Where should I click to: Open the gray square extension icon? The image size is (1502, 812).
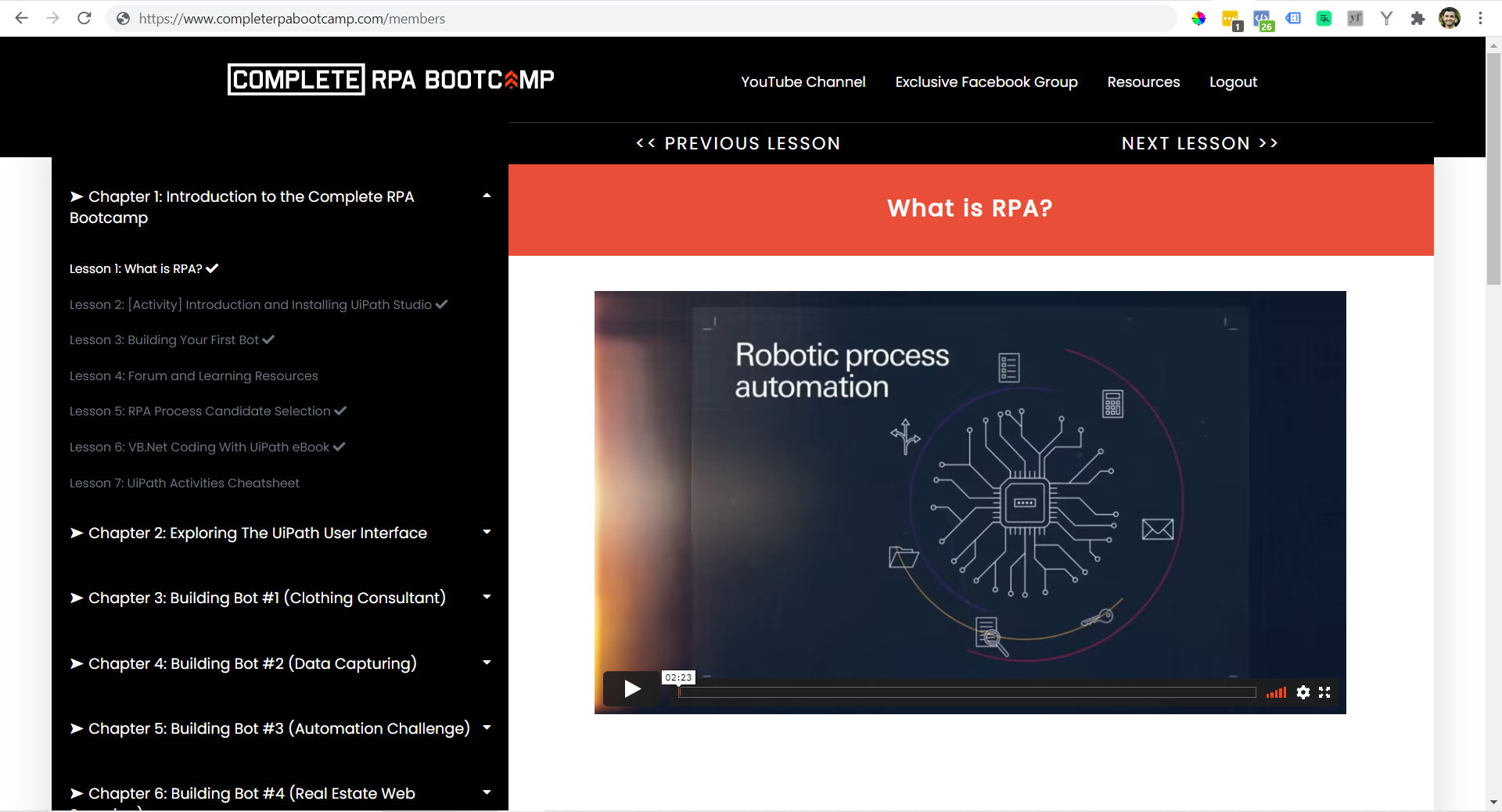coord(1355,18)
